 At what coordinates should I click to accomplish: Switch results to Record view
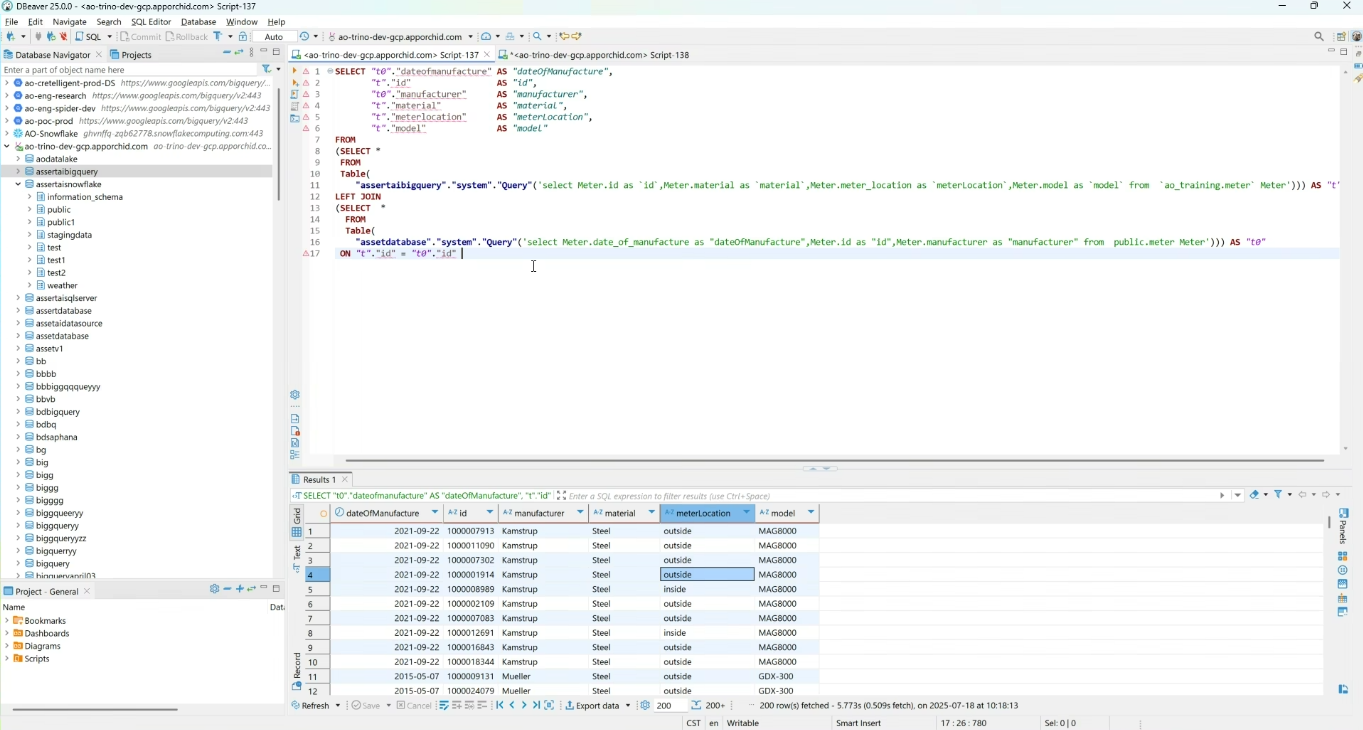(x=297, y=665)
